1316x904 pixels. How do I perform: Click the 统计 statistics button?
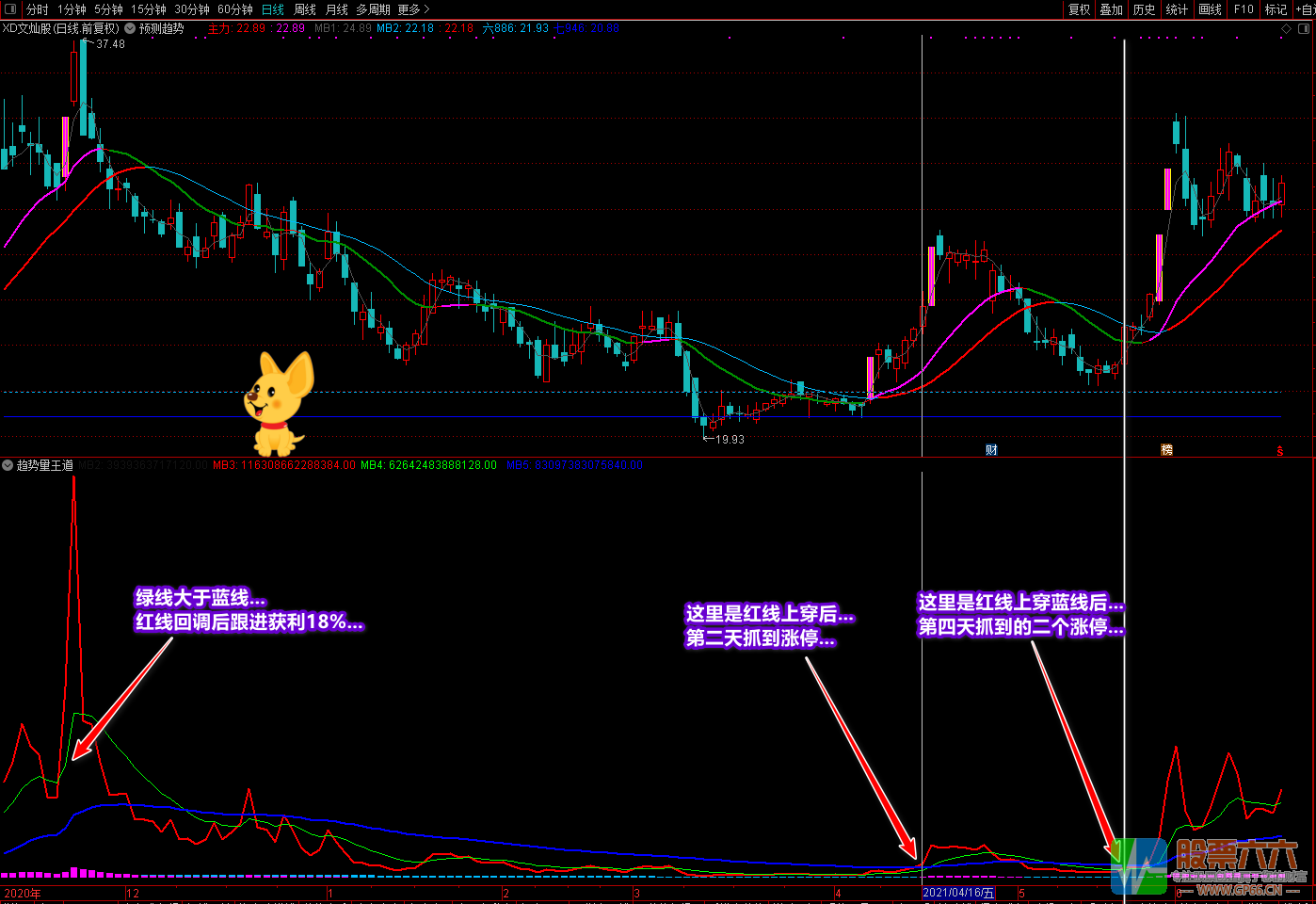pyautogui.click(x=1177, y=9)
